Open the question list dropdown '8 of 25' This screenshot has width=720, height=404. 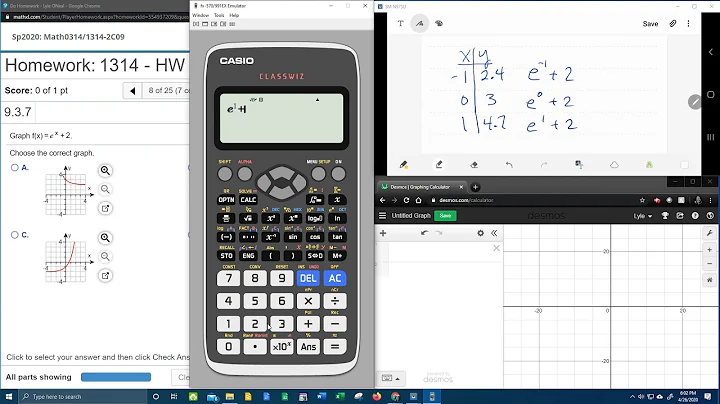pyautogui.click(x=166, y=90)
